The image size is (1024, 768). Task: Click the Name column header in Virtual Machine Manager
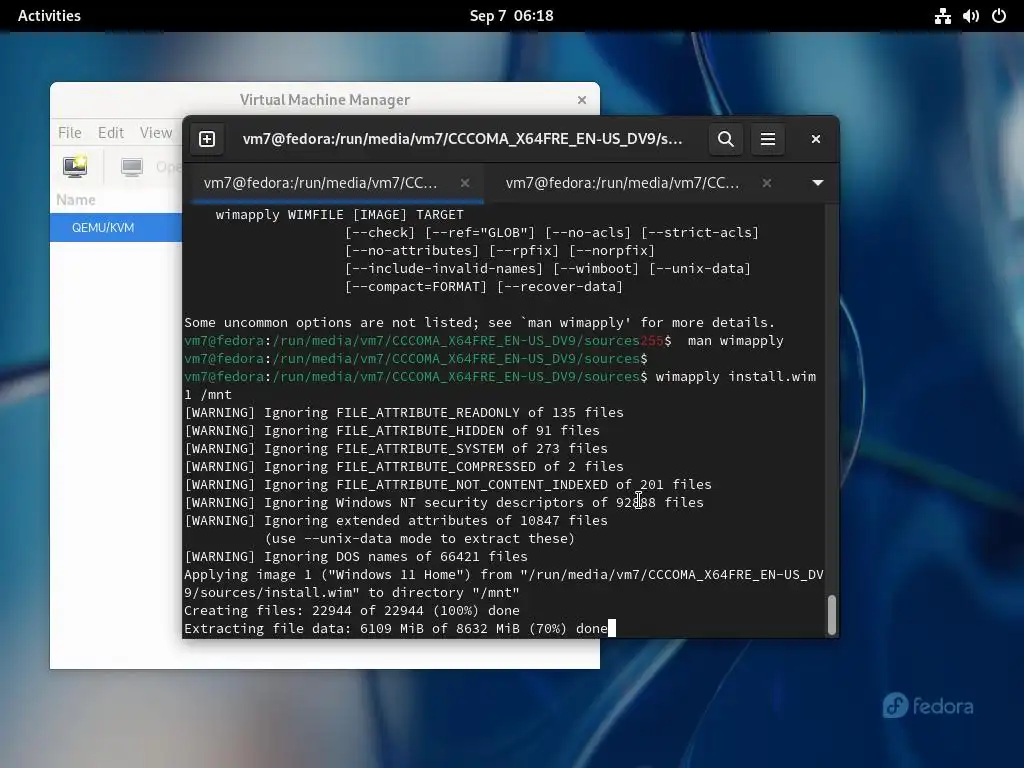click(76, 200)
